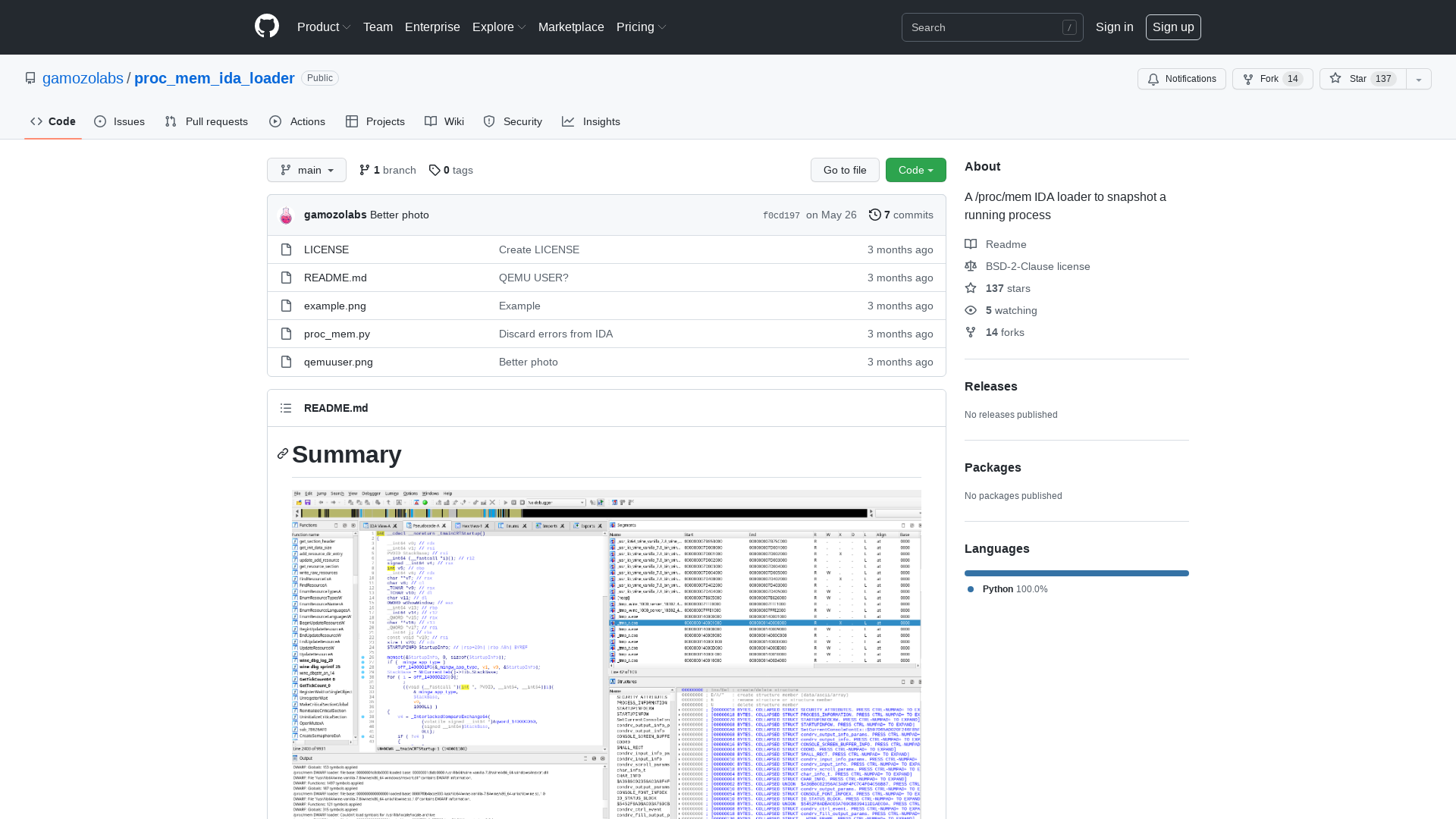The image size is (1456, 819).
Task: View 5 watching in About
Action: (x=1001, y=310)
